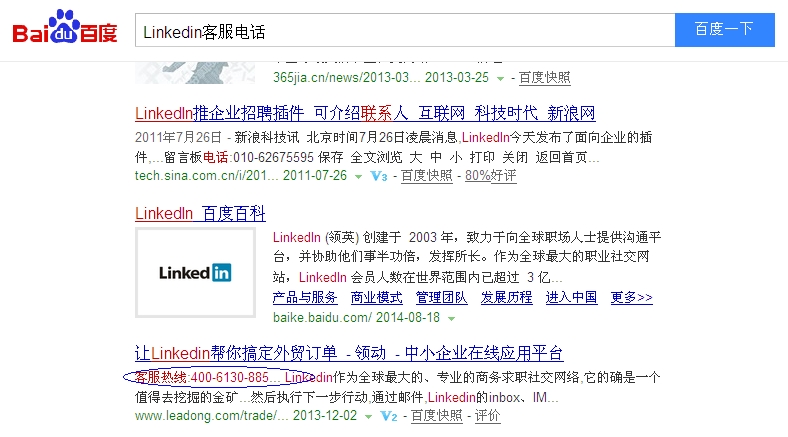Open the 产品与服务 sub-link
The height and width of the screenshot is (437, 788).
click(x=305, y=297)
